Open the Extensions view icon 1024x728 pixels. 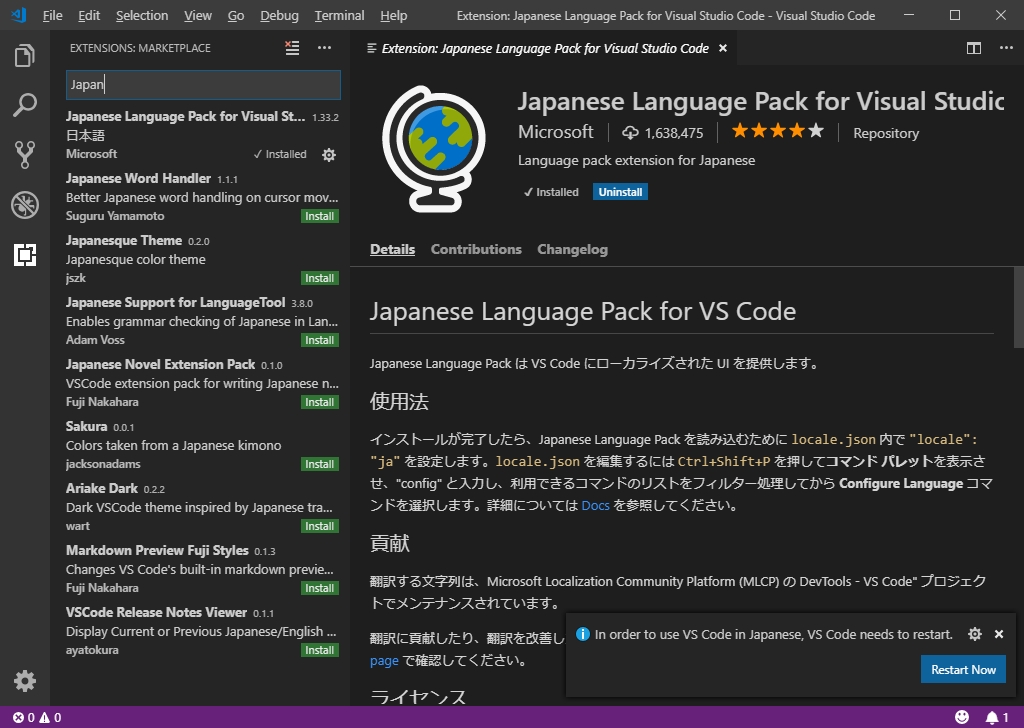(x=25, y=255)
